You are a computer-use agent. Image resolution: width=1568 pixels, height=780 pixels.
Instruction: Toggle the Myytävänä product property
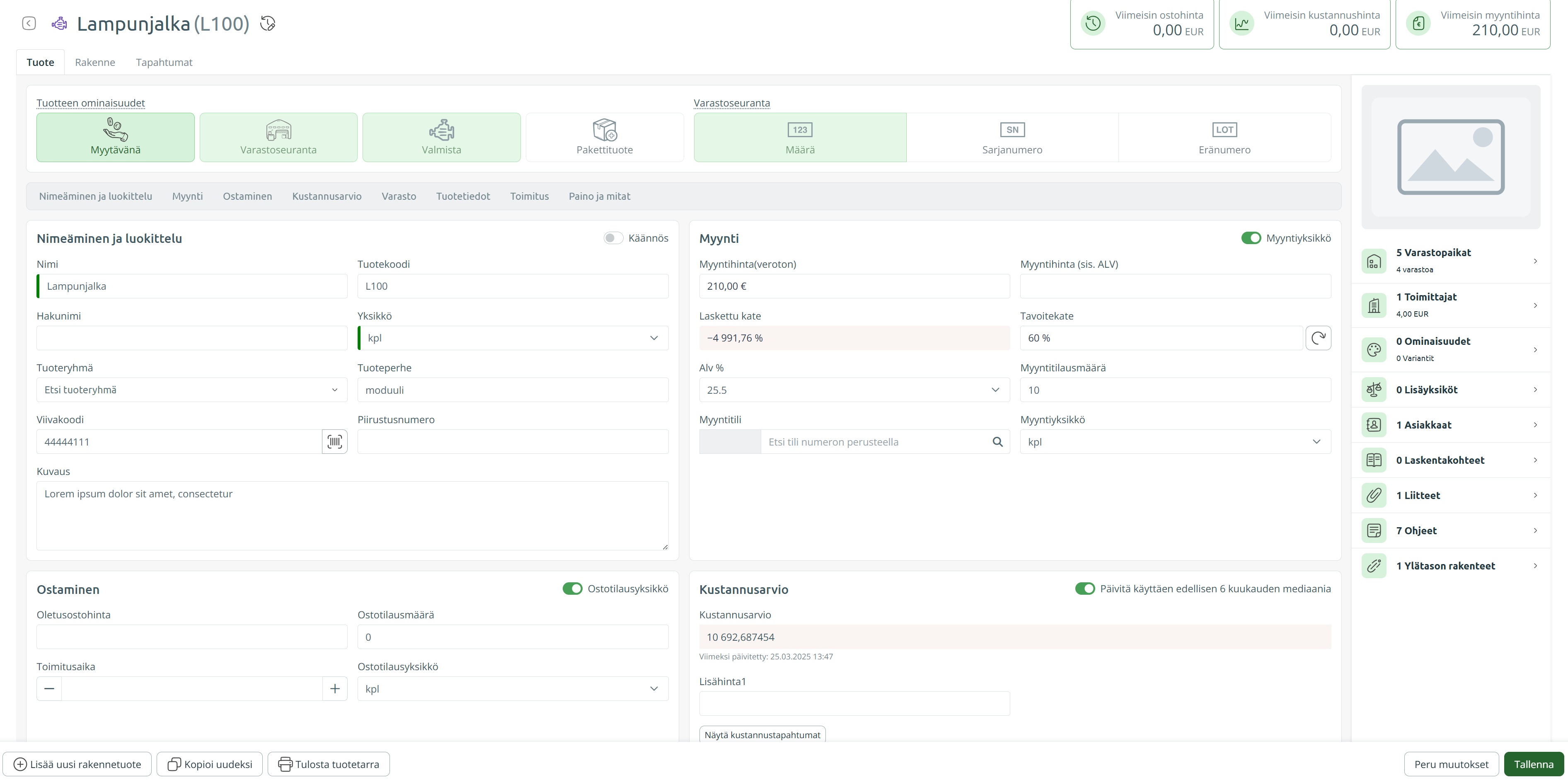[x=116, y=138]
